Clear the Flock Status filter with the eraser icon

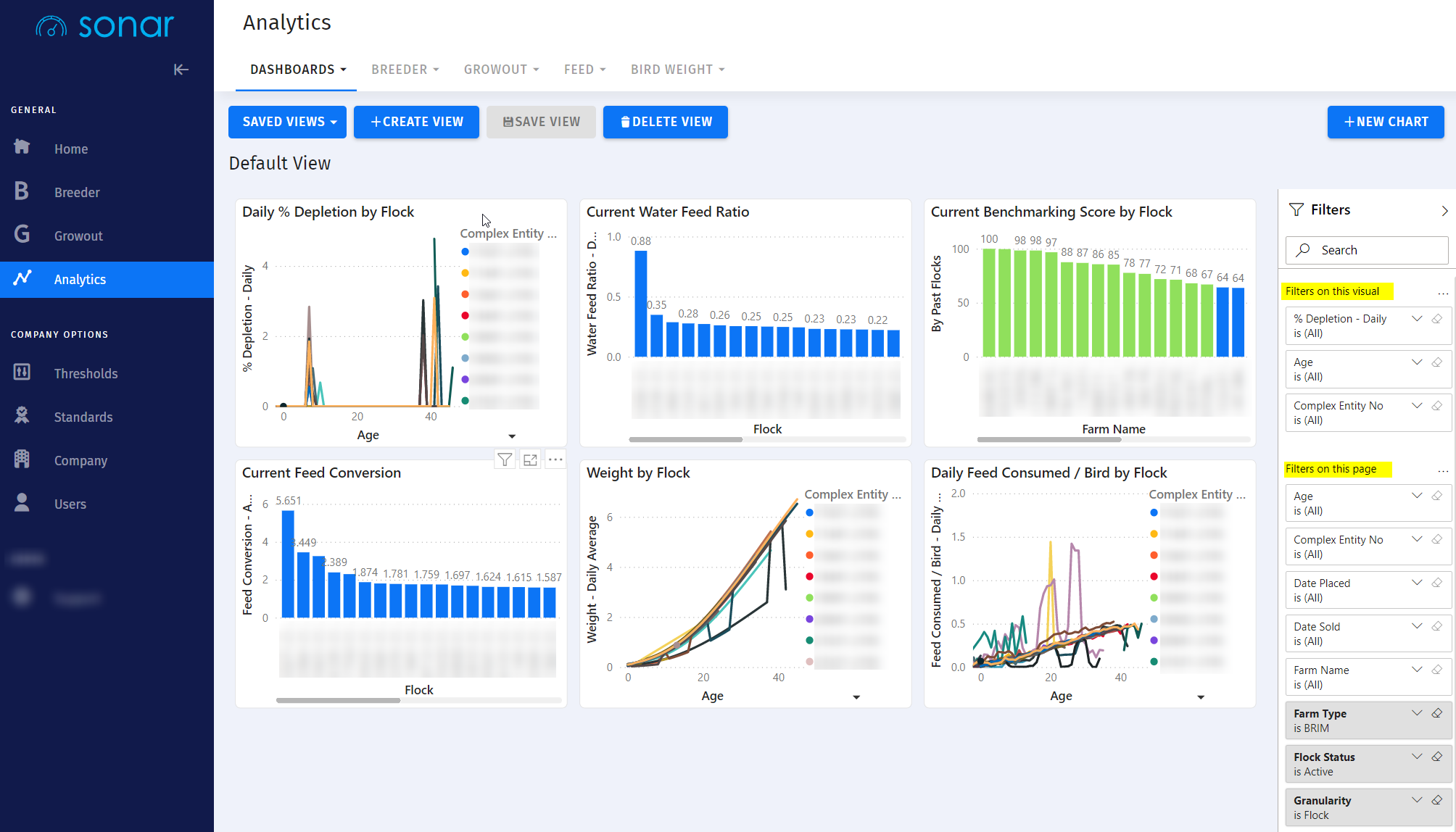1437,757
